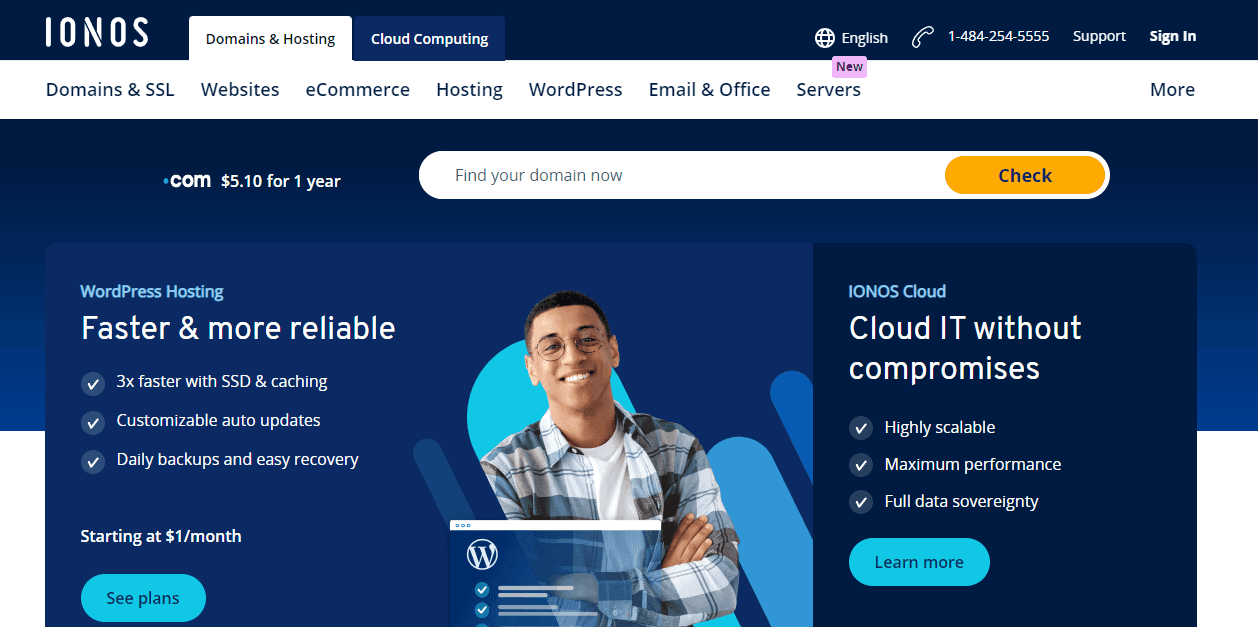Open the 'Servers' menu with the New badge
1258x627 pixels.
click(828, 89)
